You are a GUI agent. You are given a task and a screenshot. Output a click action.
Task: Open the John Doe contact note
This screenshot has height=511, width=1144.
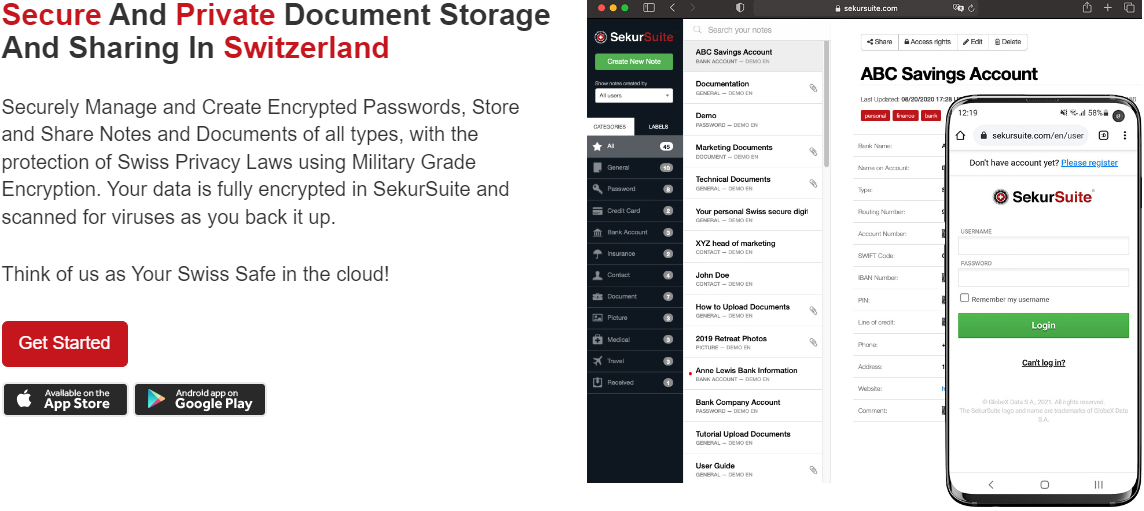click(x=753, y=279)
